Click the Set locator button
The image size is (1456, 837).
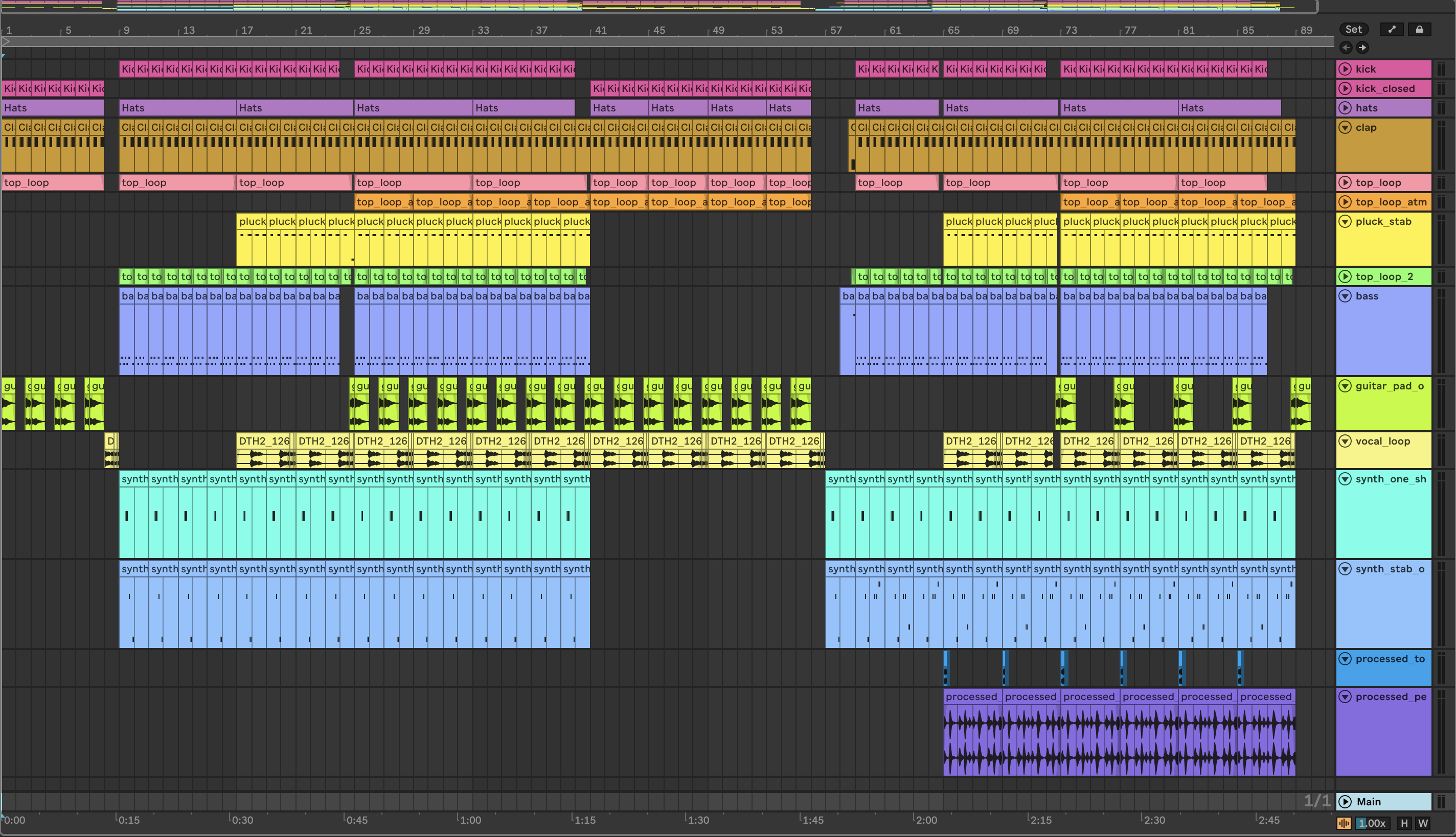[x=1353, y=29]
